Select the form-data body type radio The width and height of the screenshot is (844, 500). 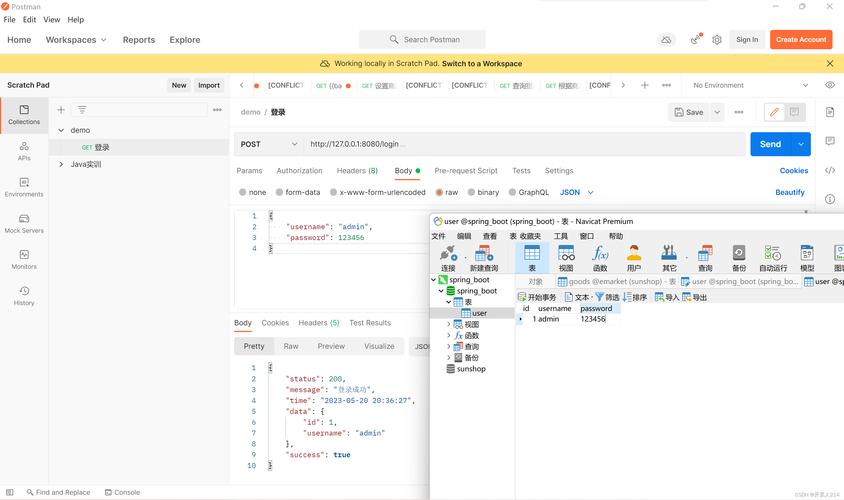pos(279,192)
